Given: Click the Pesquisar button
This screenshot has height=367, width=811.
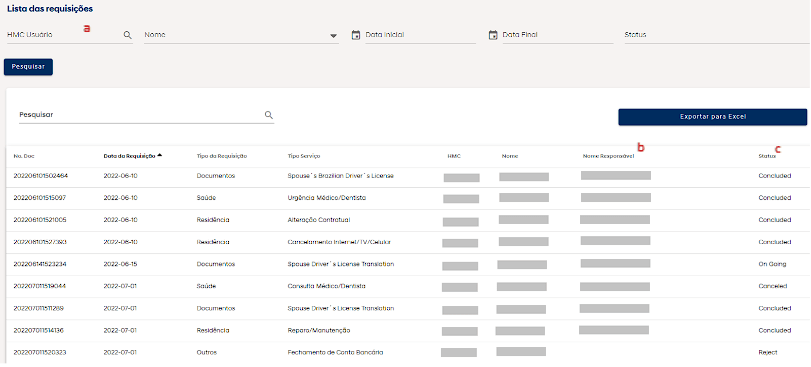Looking at the screenshot, I should tap(28, 67).
